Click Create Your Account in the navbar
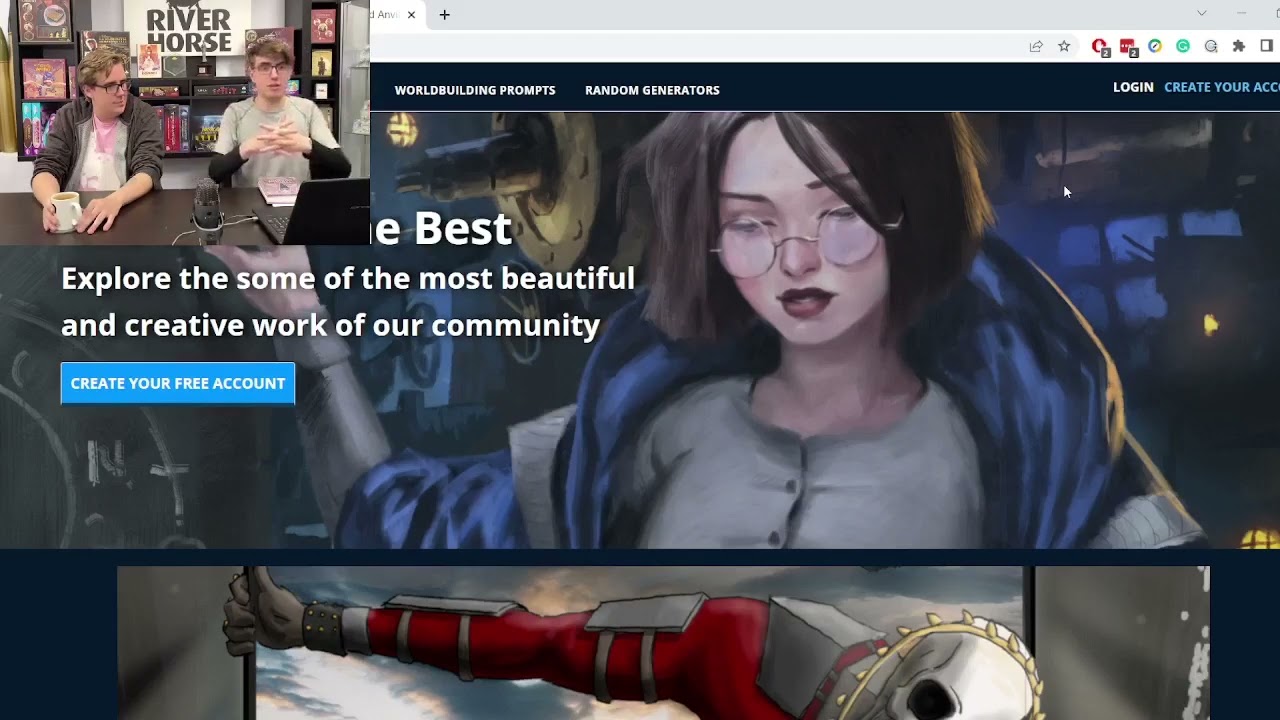Screen dimensions: 1280x720 coord(1222,87)
